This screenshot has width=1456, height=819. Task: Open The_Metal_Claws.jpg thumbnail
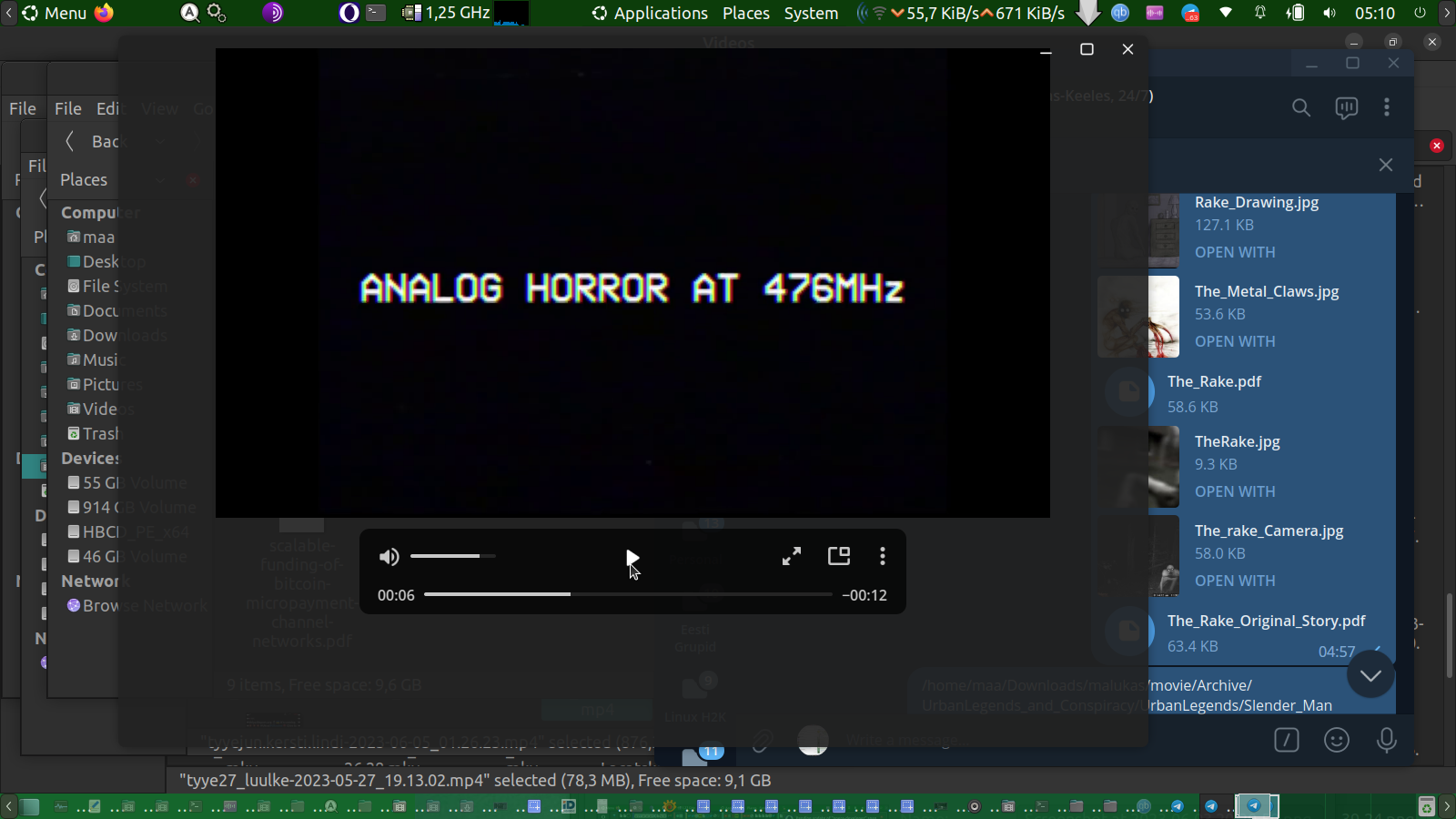[1138, 317]
